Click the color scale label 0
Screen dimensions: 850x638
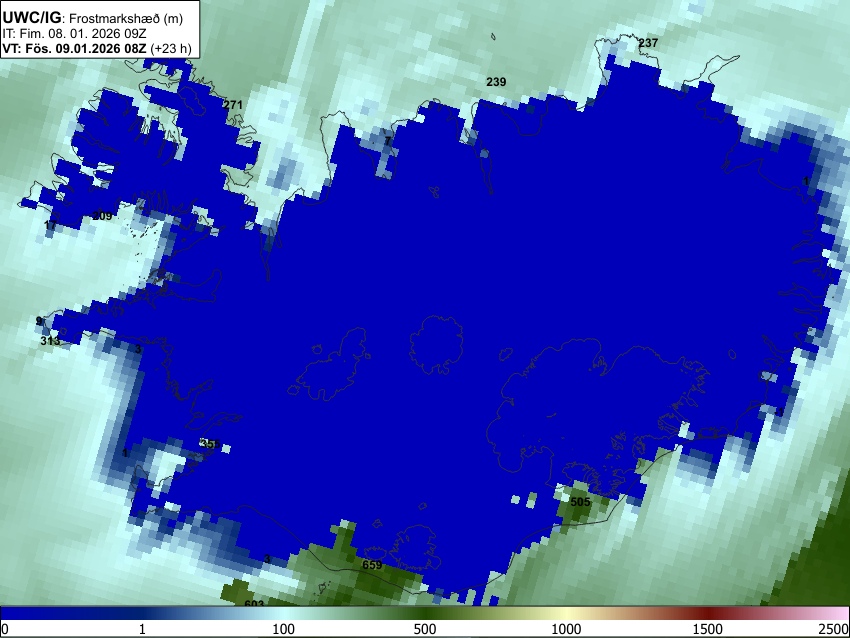pos(5,629)
